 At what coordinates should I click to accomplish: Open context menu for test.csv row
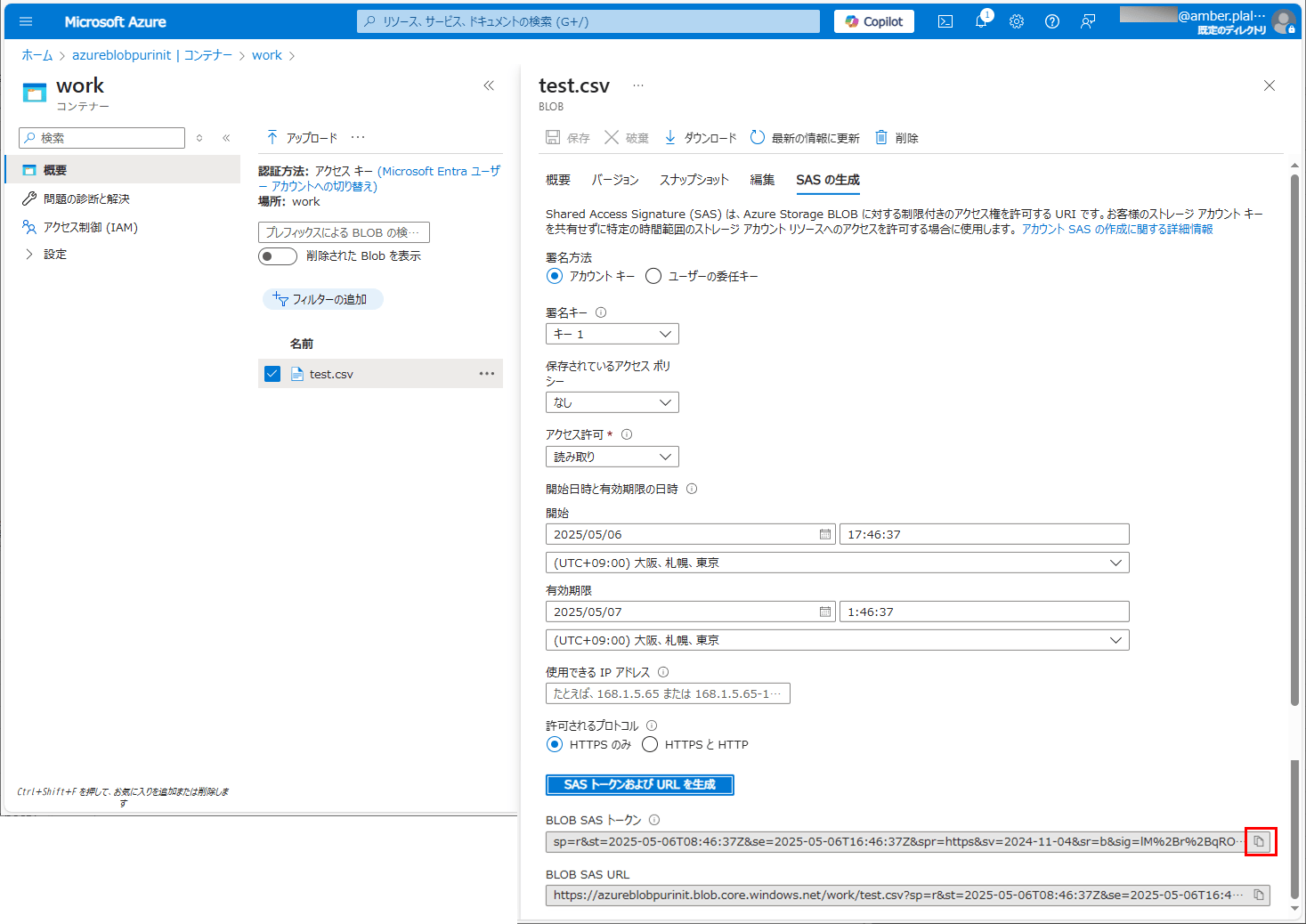487,374
